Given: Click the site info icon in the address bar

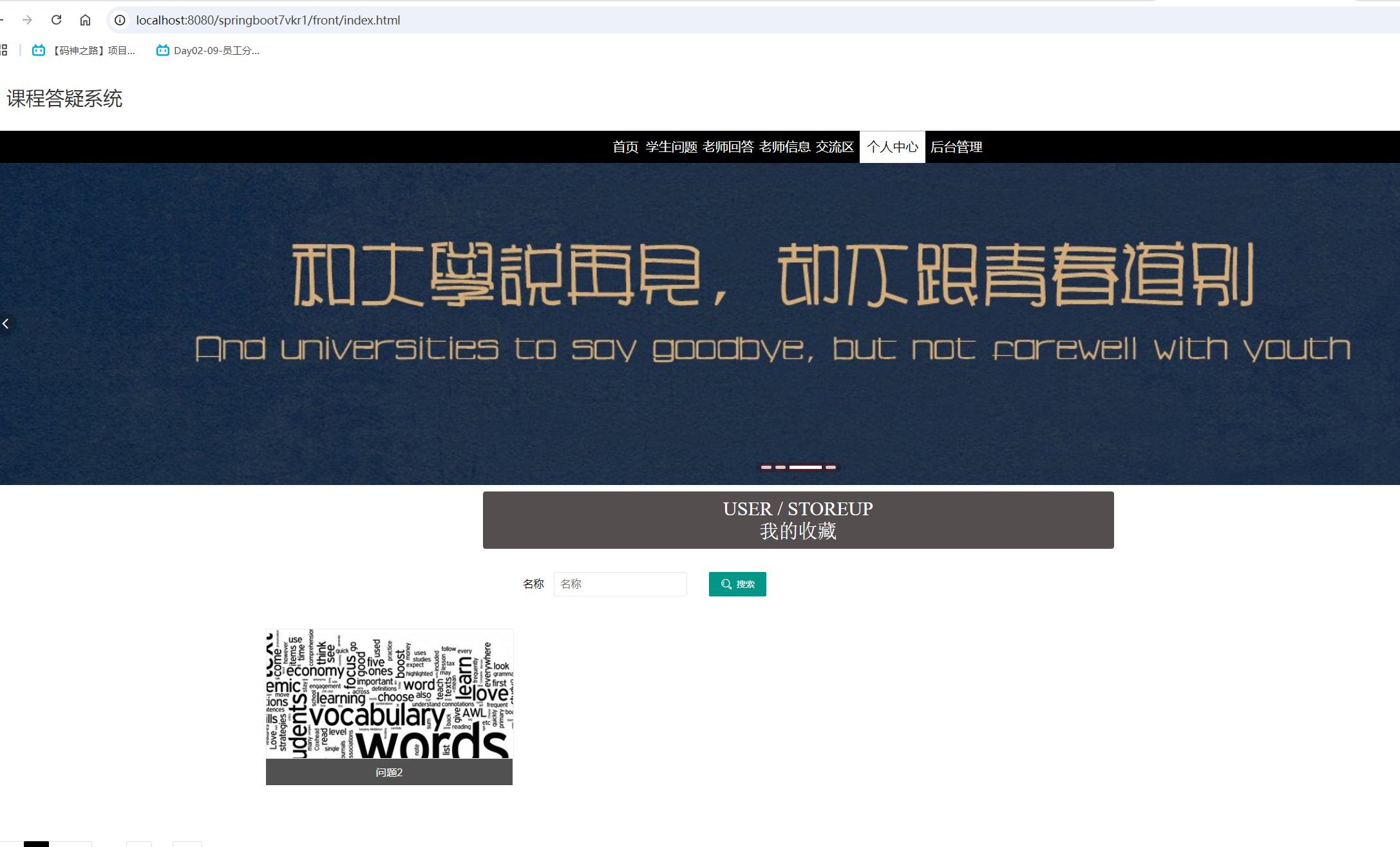Looking at the screenshot, I should click(119, 20).
